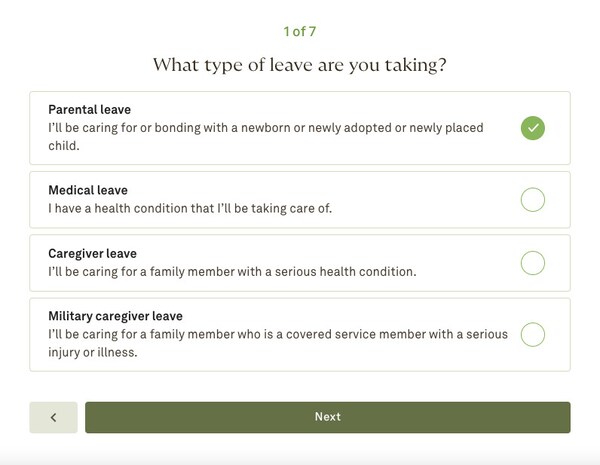The width and height of the screenshot is (600, 465).
Task: Pick the Military caregiver leave radio circle
Action: 533,334
